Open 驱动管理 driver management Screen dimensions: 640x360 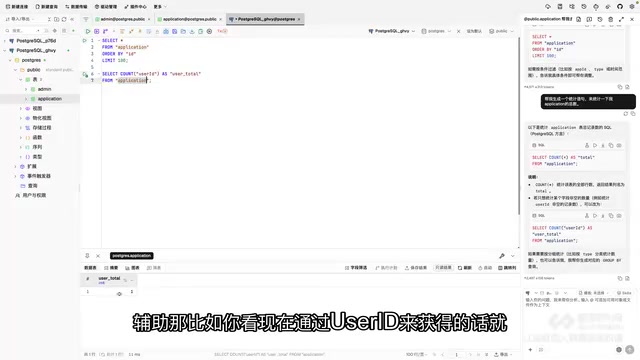click(x=106, y=7)
